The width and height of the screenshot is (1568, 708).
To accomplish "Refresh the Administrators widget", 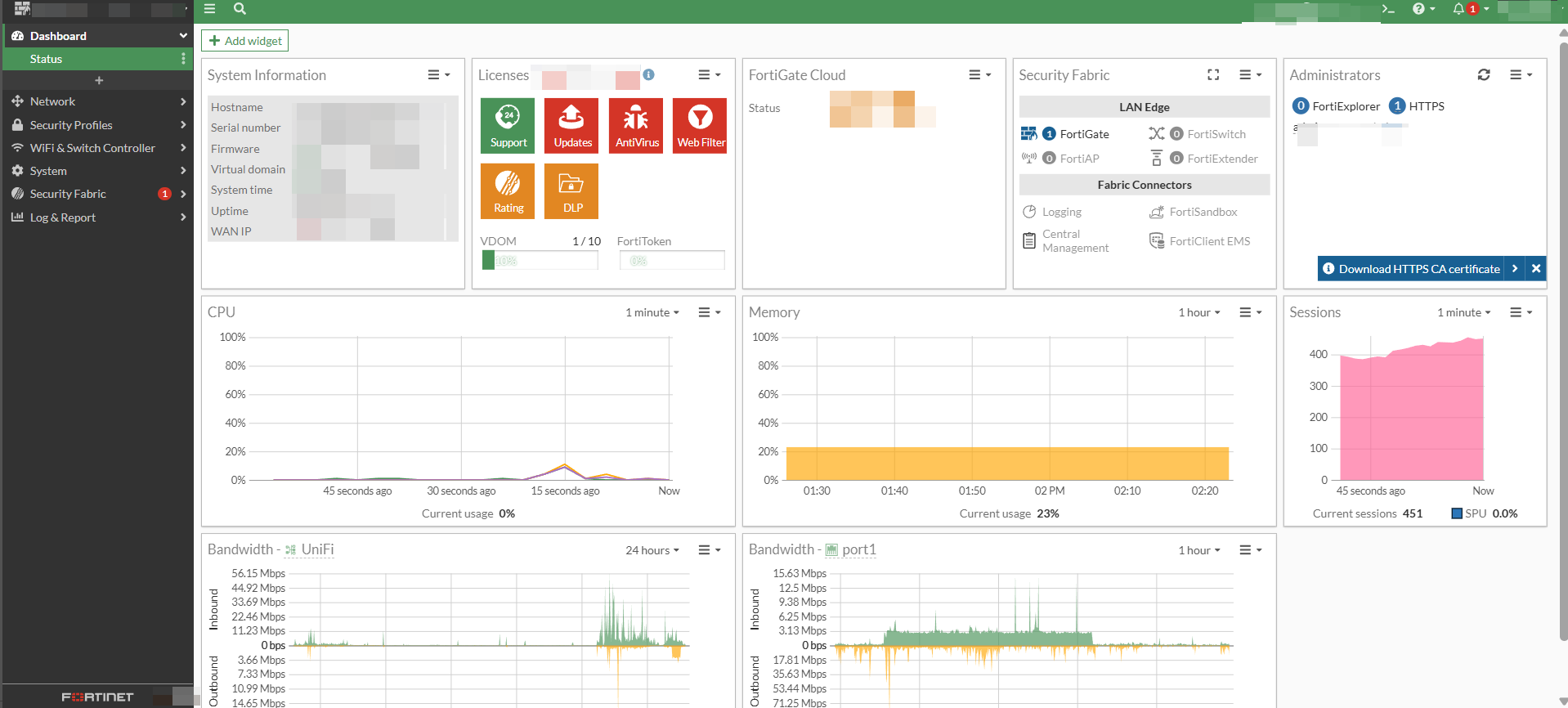I will [1483, 75].
